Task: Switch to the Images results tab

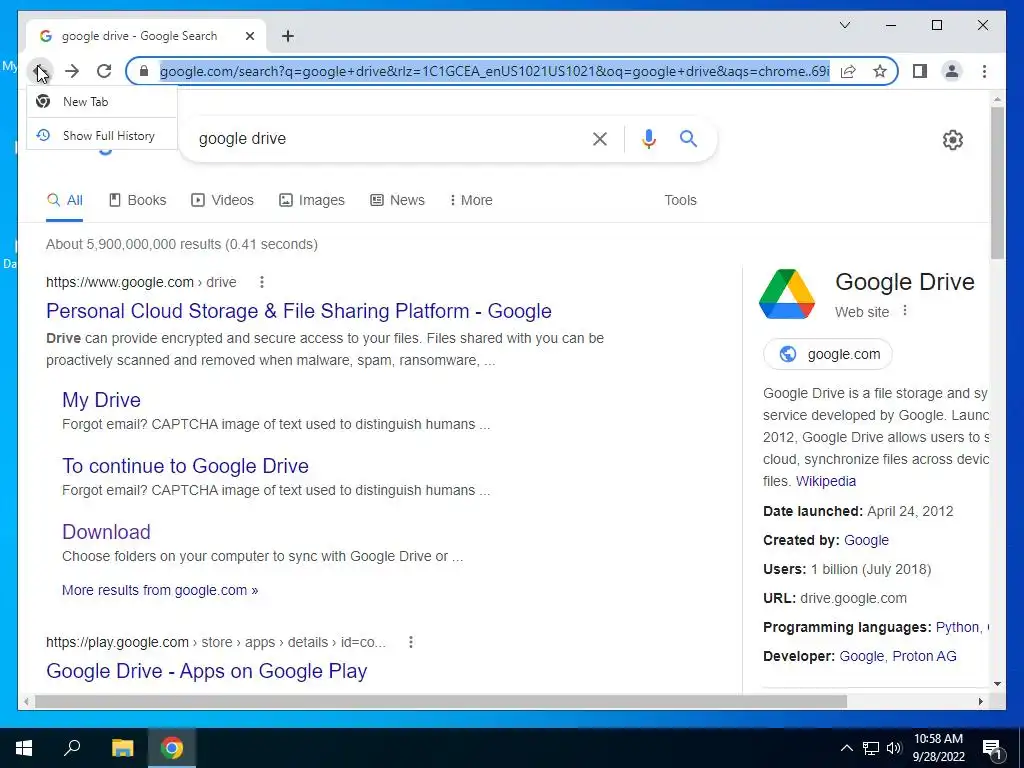Action: (312, 200)
